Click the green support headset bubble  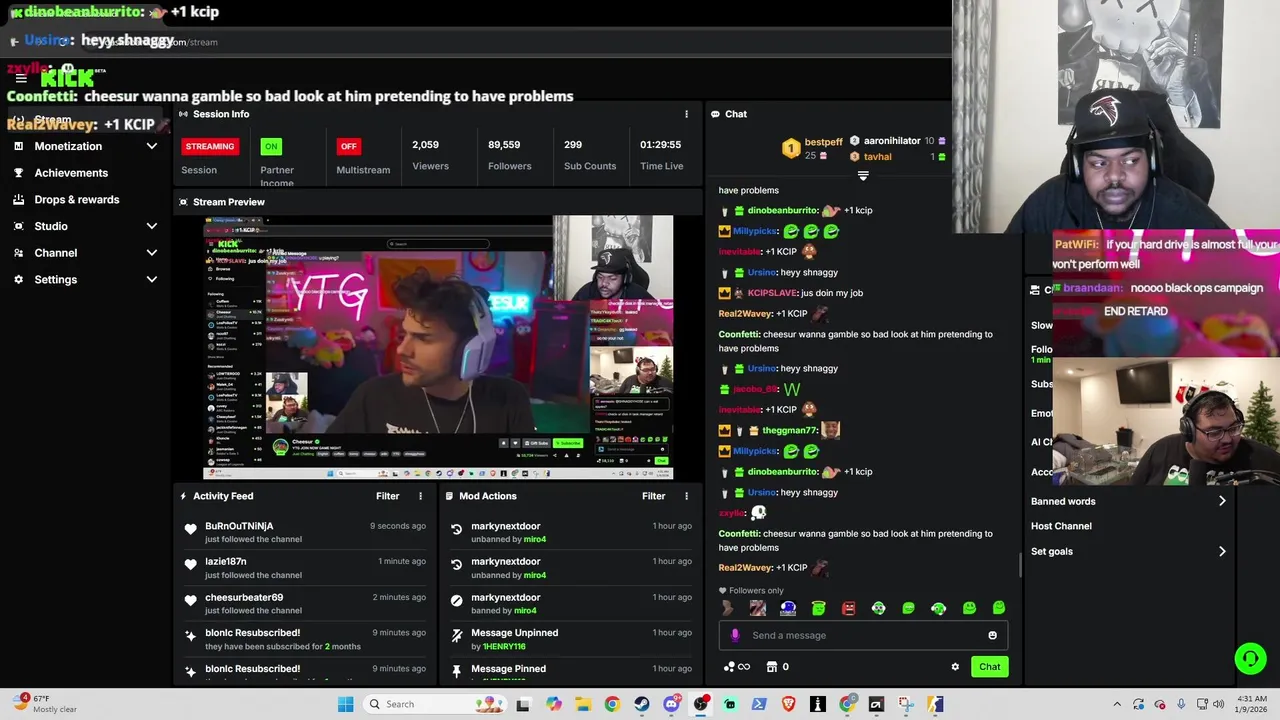1250,658
